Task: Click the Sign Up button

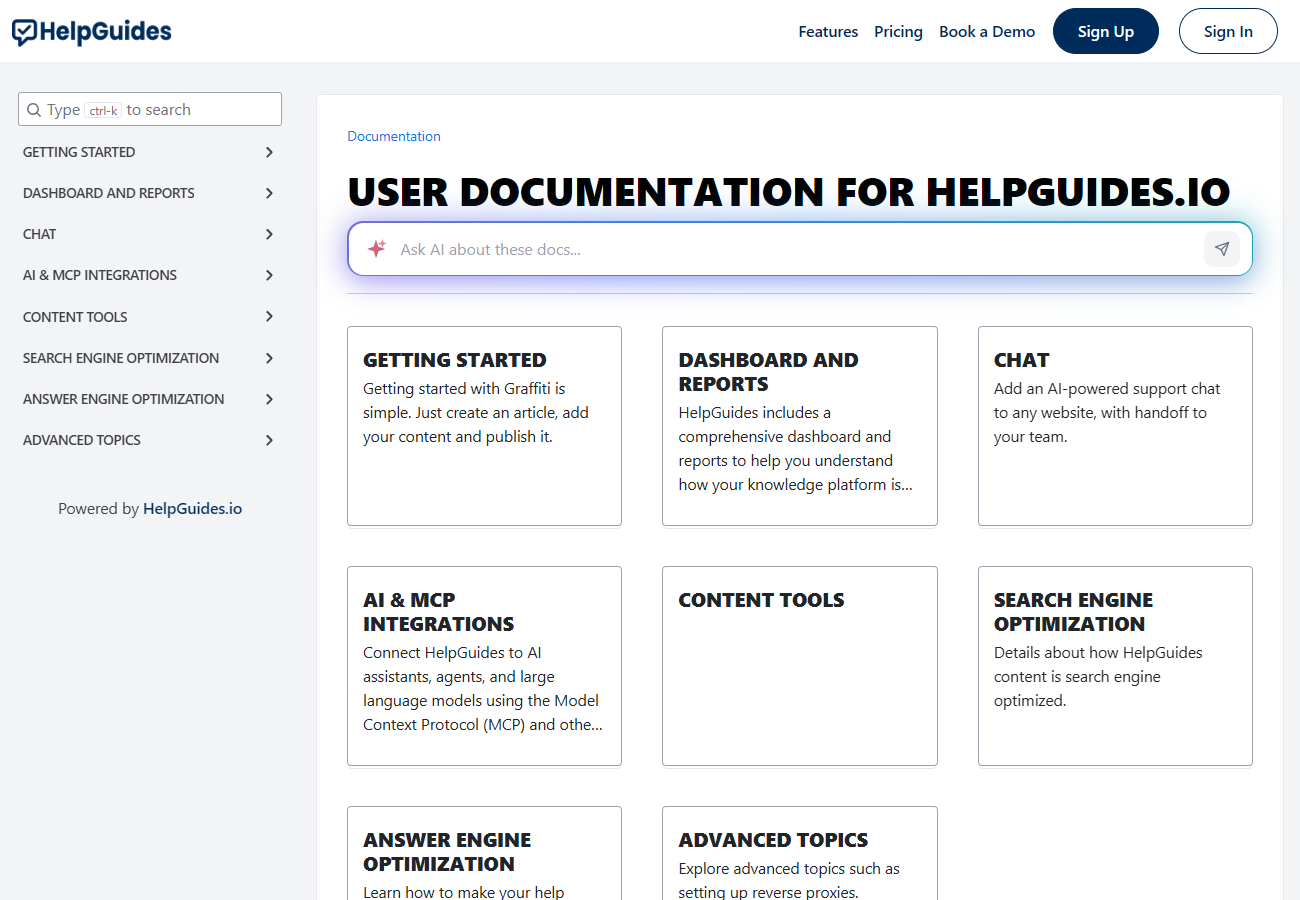Action: (1106, 31)
